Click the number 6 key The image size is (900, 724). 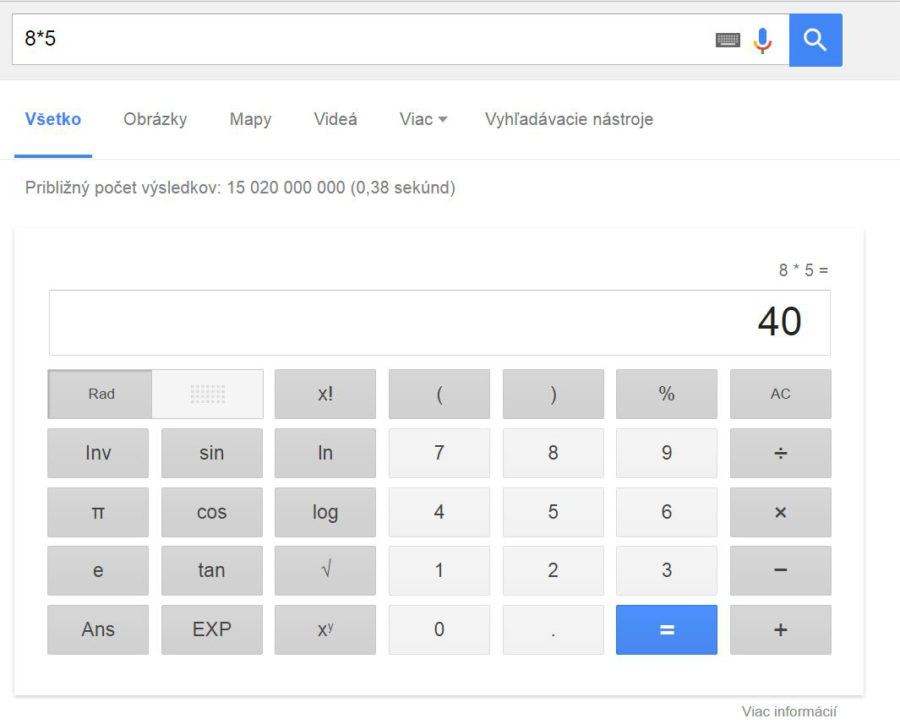[666, 512]
